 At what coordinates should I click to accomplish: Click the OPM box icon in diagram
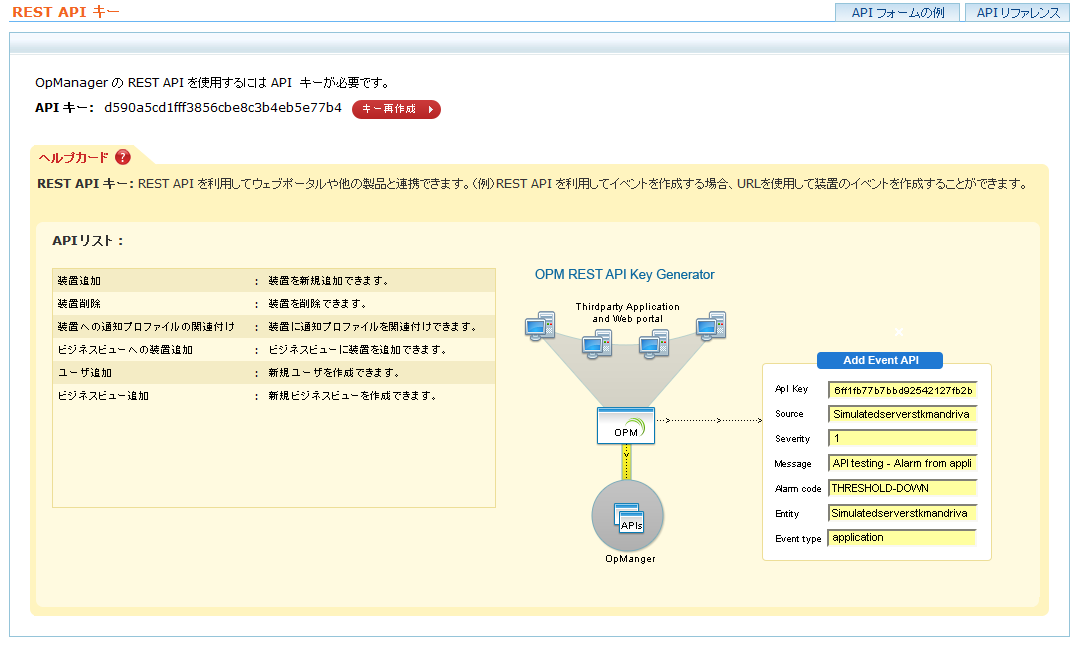[x=626, y=425]
